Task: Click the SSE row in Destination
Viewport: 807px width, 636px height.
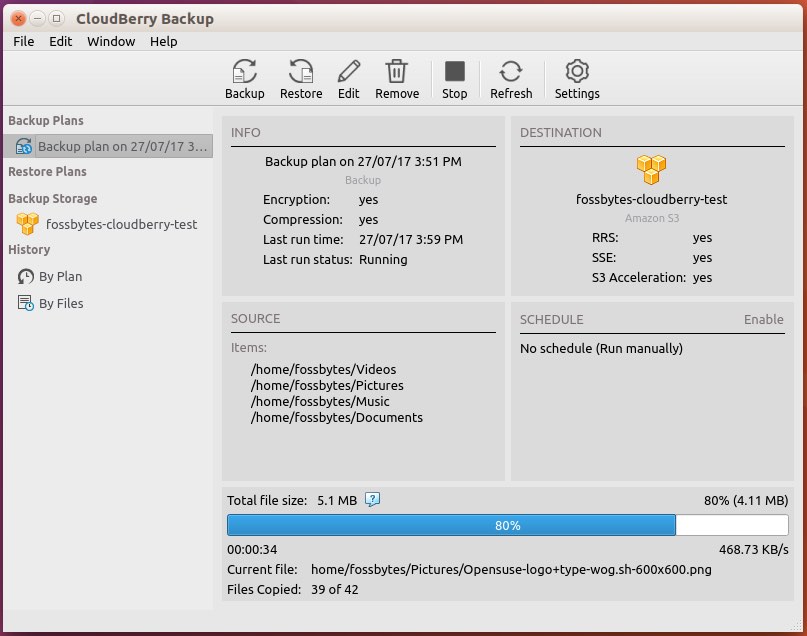Action: (x=652, y=258)
